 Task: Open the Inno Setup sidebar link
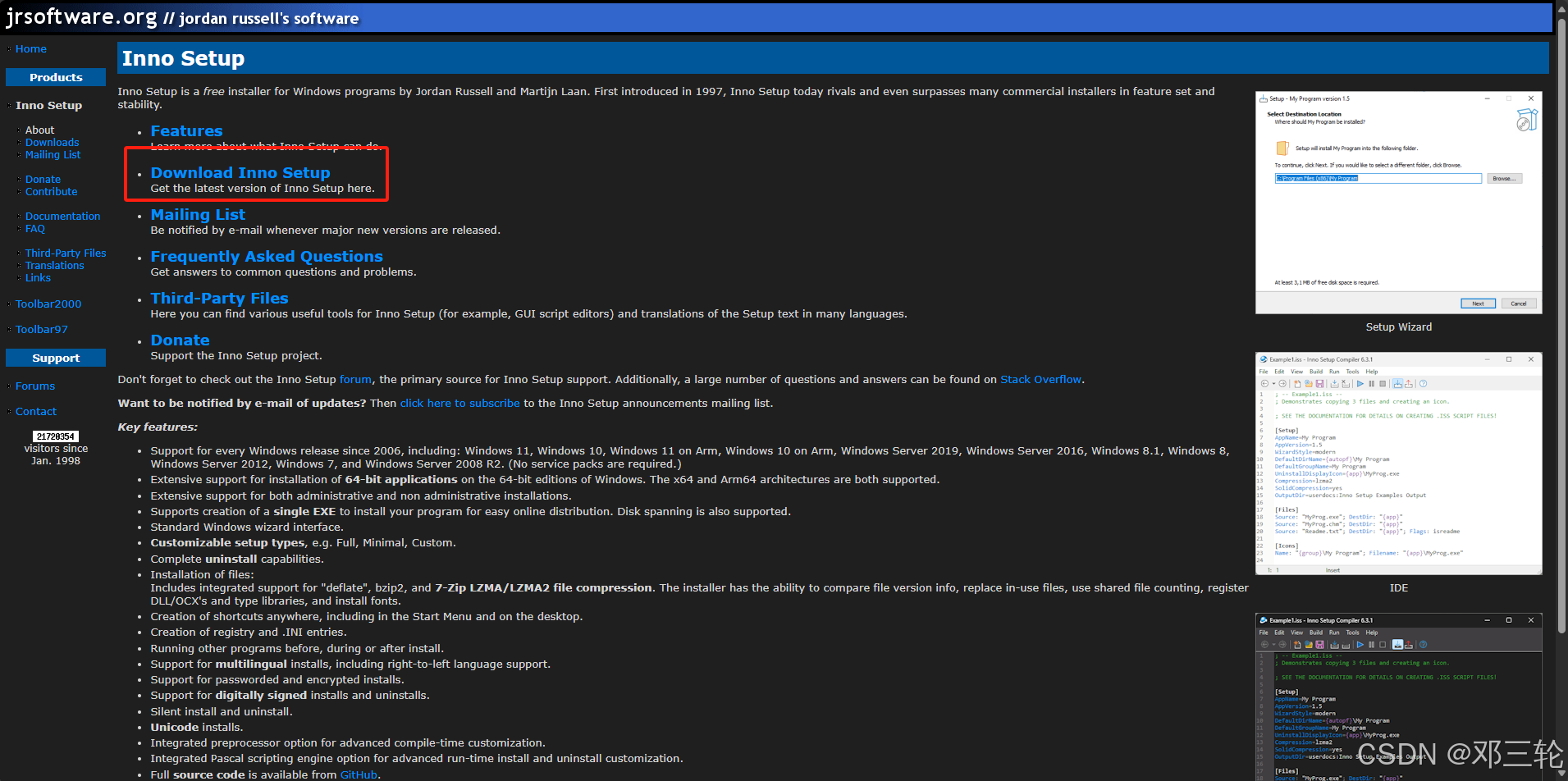[x=48, y=106]
